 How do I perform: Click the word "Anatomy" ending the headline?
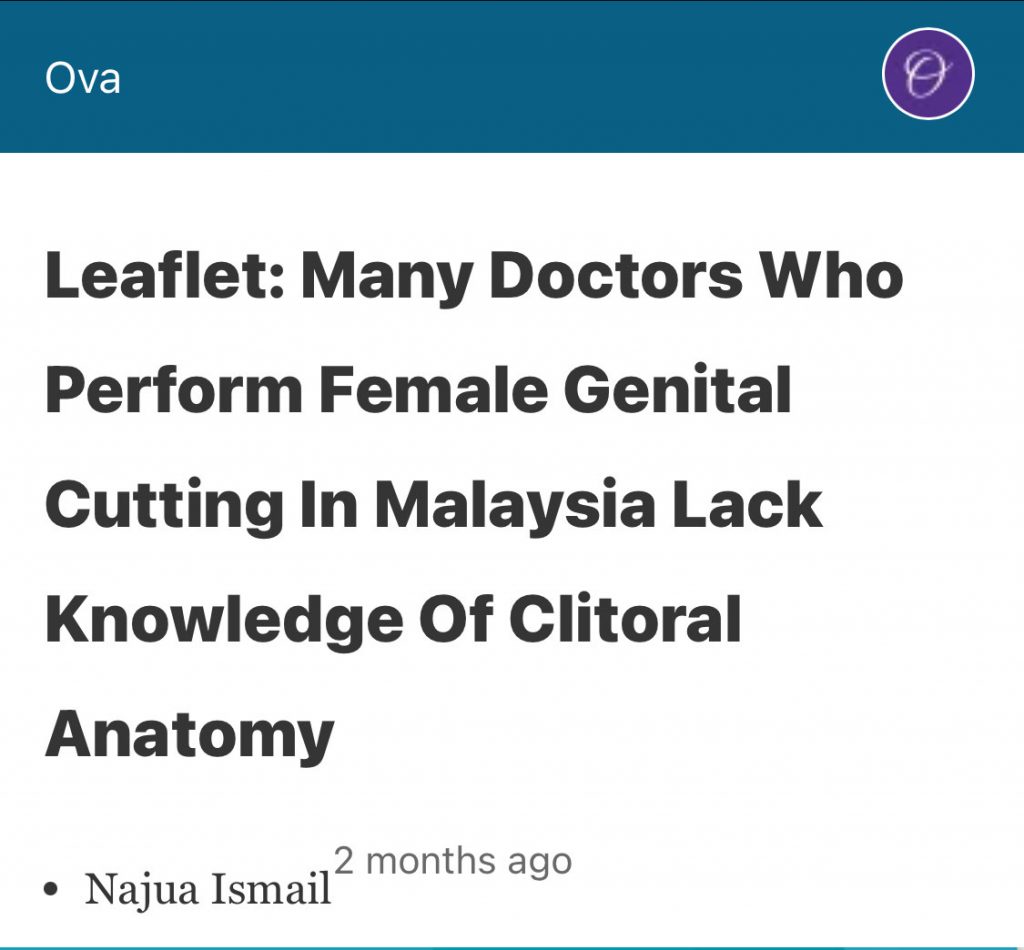point(189,735)
